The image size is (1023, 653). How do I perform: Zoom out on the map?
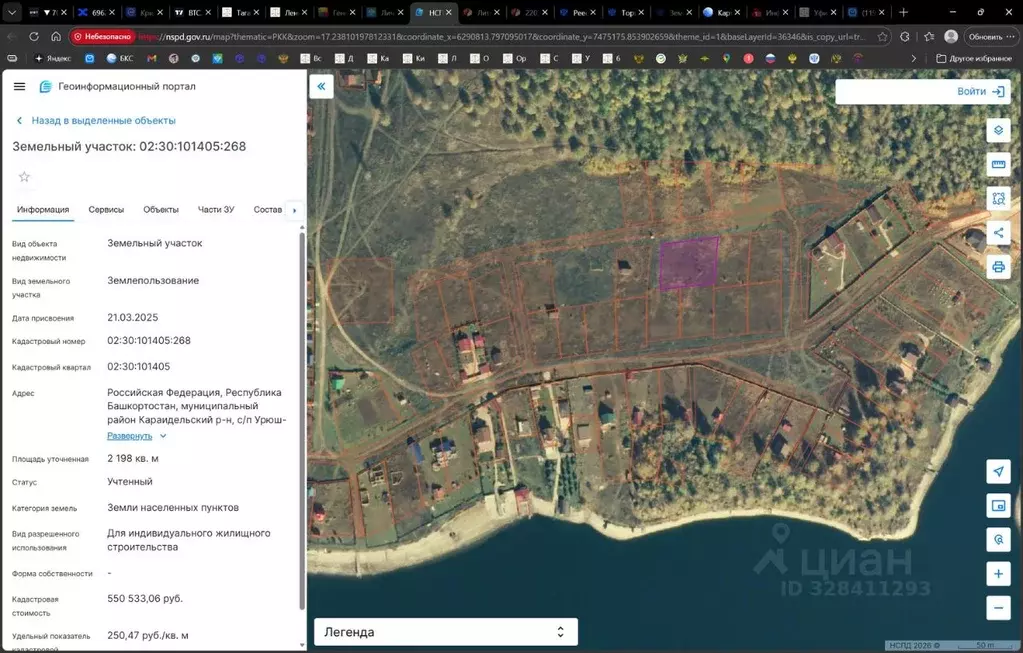coord(997,607)
